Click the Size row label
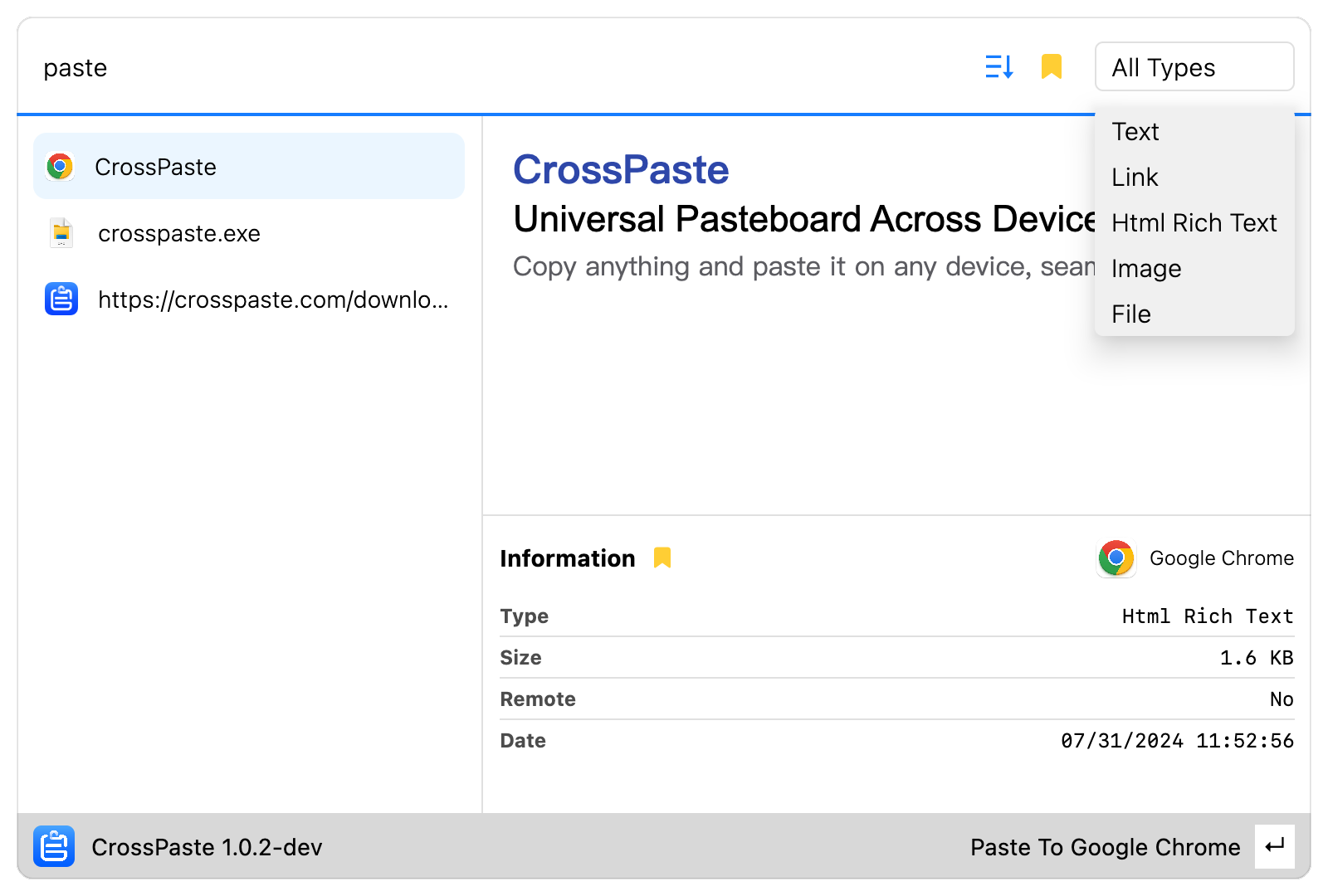 pyautogui.click(x=520, y=658)
